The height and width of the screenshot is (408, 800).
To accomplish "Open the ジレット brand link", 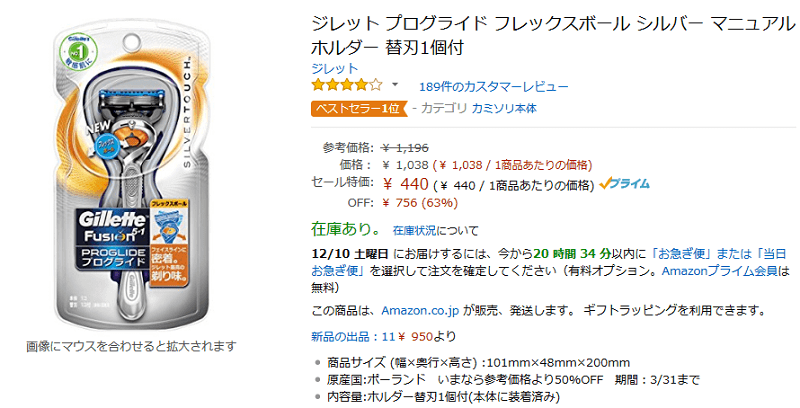I will coord(334,68).
